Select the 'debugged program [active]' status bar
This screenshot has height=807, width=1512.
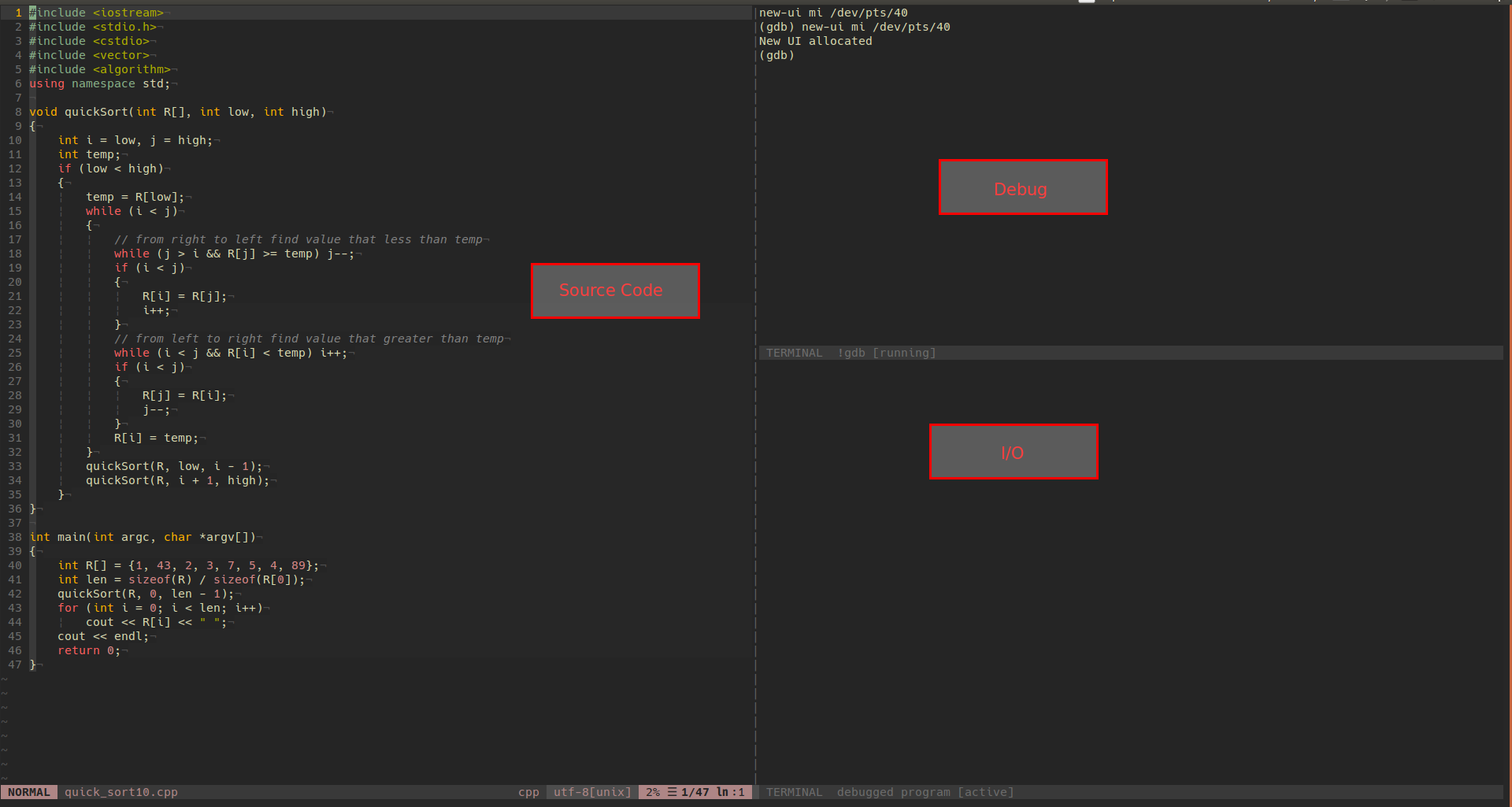point(925,792)
